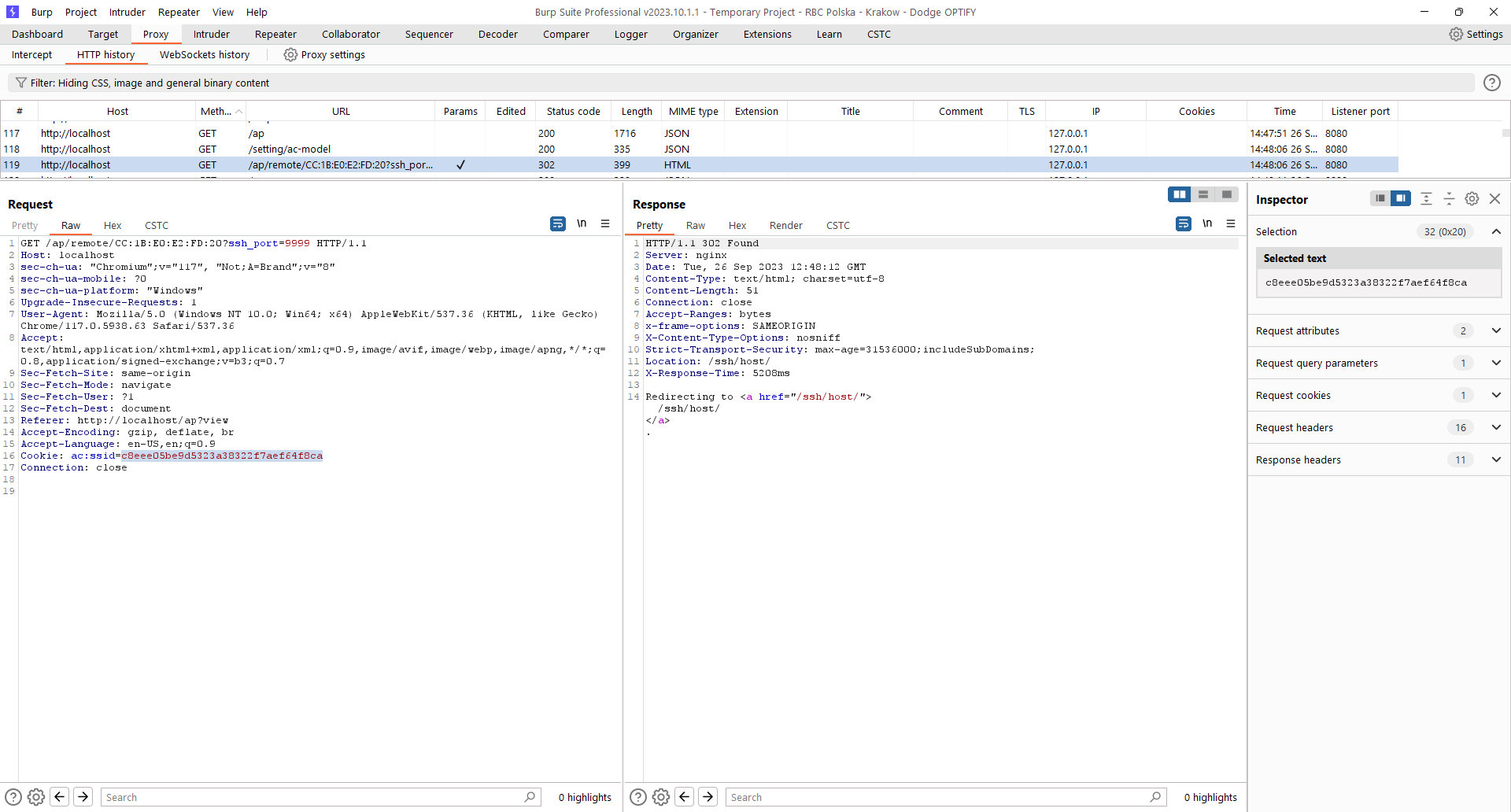Viewport: 1511px width, 812px height.
Task: Open Request search settings gear
Action: [36, 797]
